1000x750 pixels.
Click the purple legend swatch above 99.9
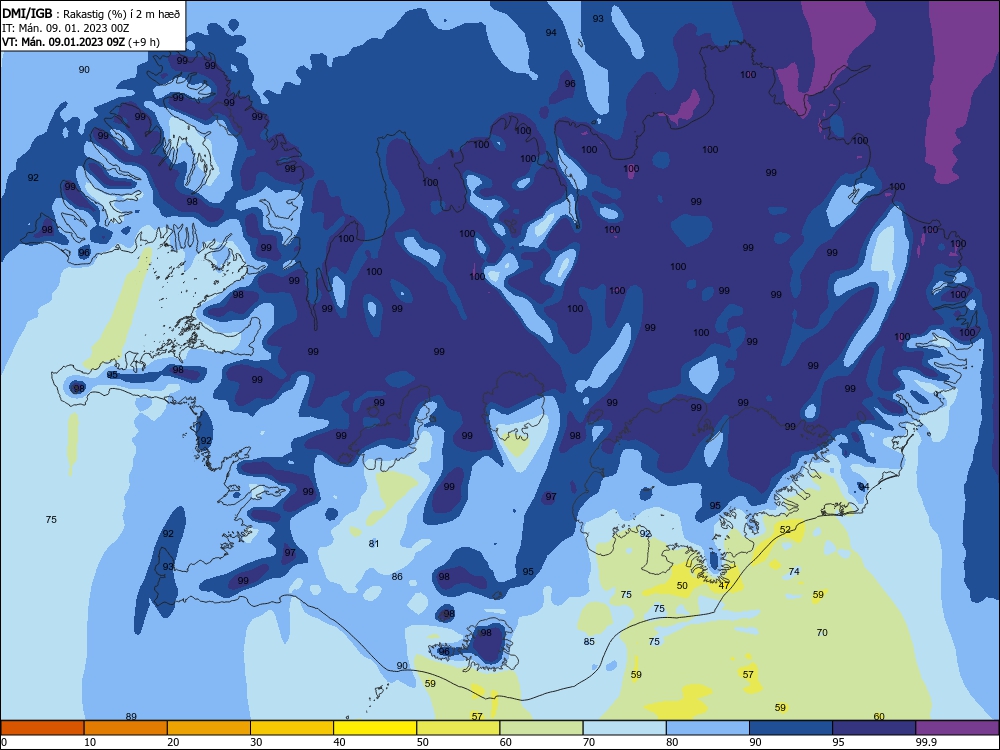click(x=957, y=728)
